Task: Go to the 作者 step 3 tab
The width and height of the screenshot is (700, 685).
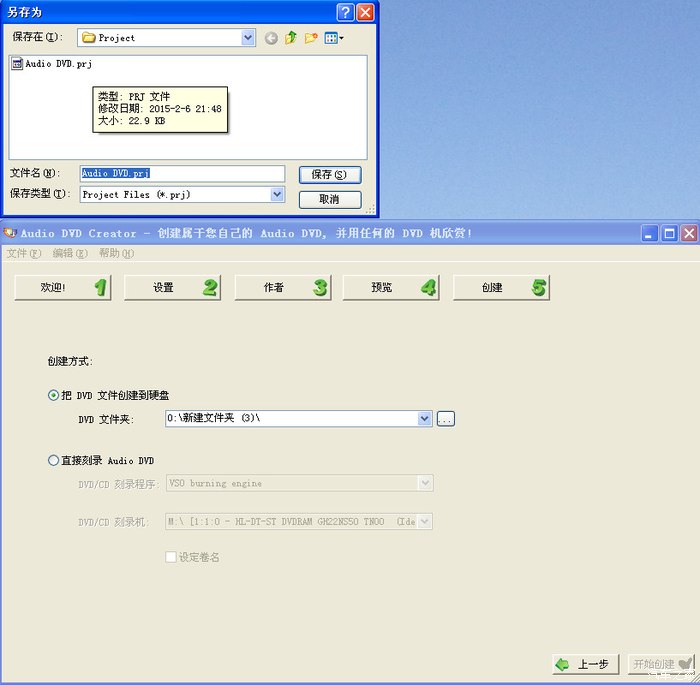Action: coord(281,288)
